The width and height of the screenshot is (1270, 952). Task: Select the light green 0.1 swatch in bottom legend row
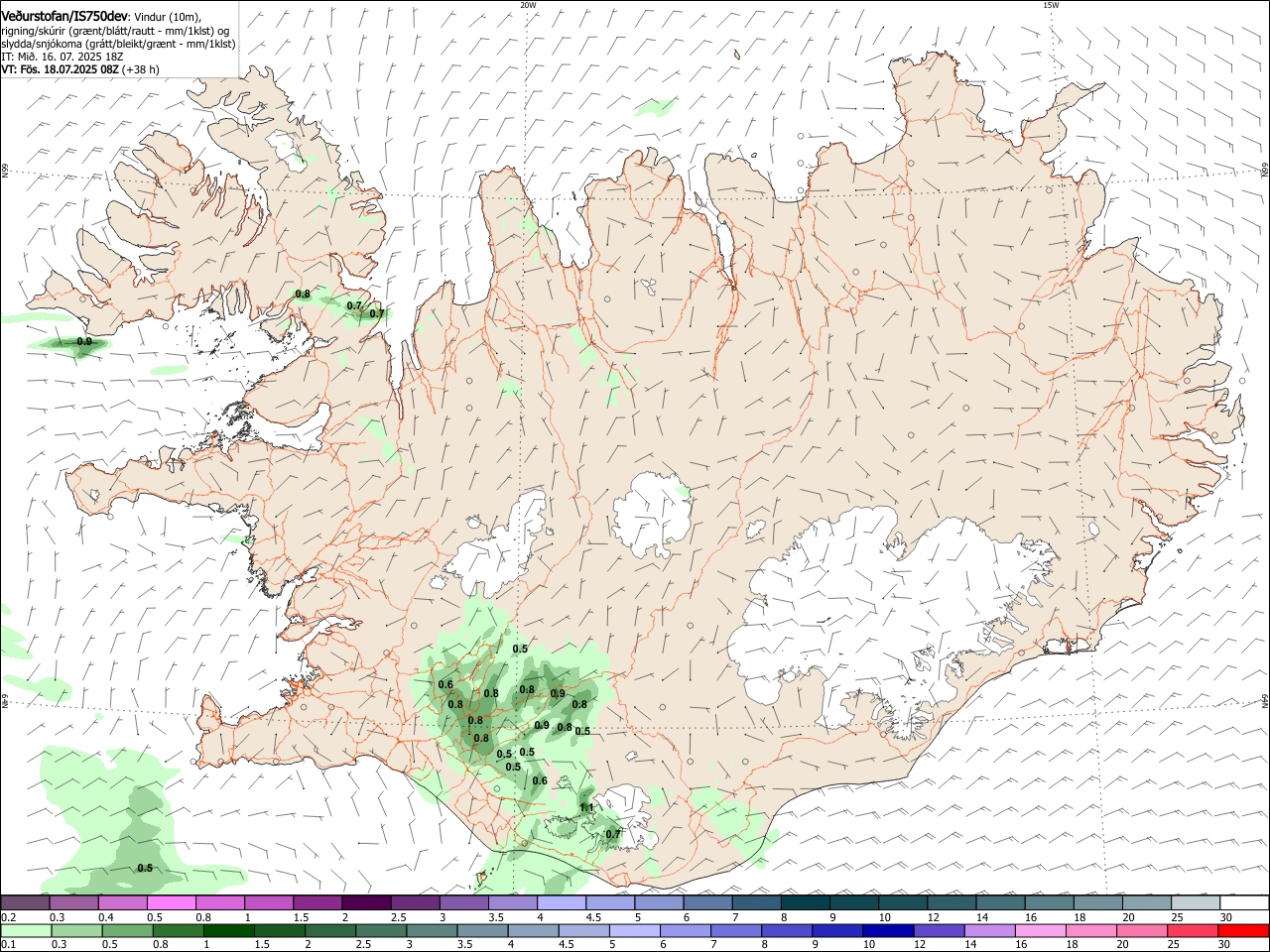pyautogui.click(x=26, y=931)
